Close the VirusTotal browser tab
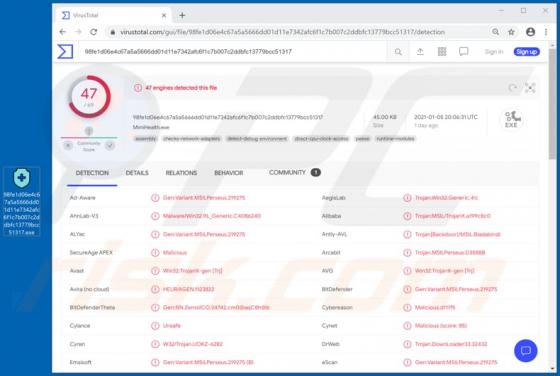This screenshot has width=560, height=376. click(164, 15)
